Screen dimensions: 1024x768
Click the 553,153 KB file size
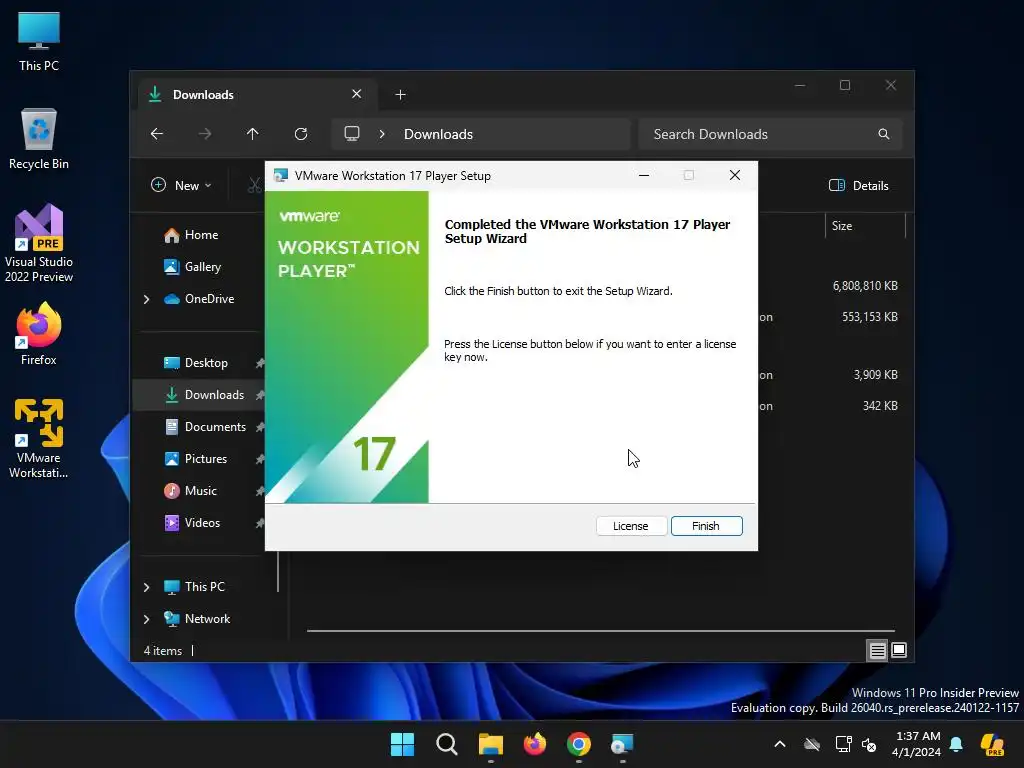tap(869, 317)
